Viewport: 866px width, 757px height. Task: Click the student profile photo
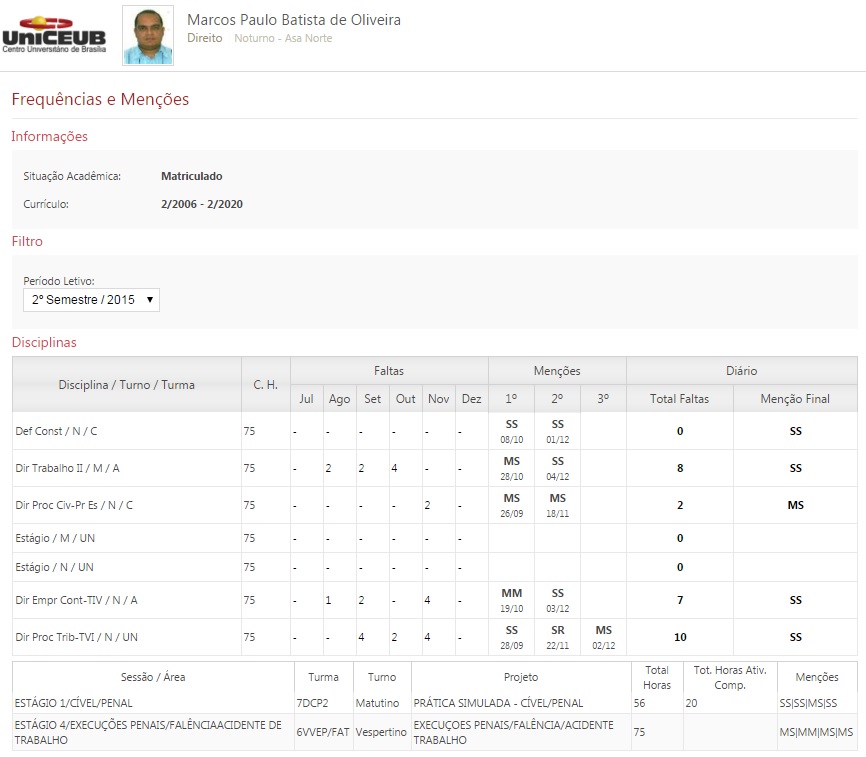[x=147, y=35]
